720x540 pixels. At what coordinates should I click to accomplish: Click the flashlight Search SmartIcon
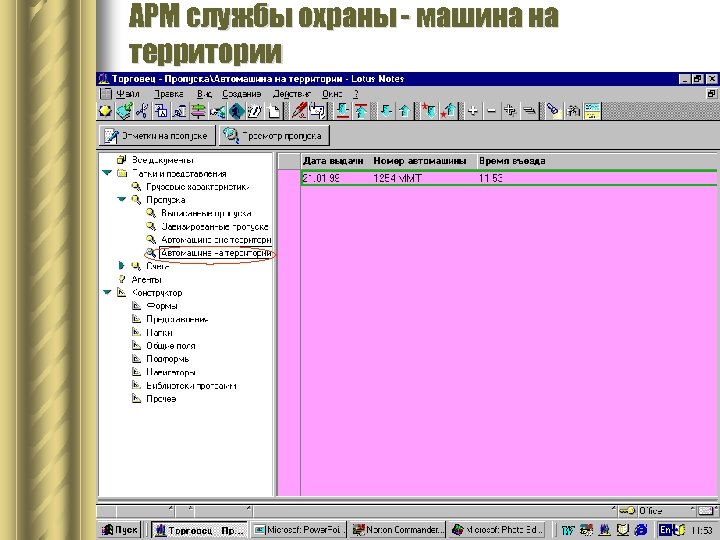coord(554,111)
